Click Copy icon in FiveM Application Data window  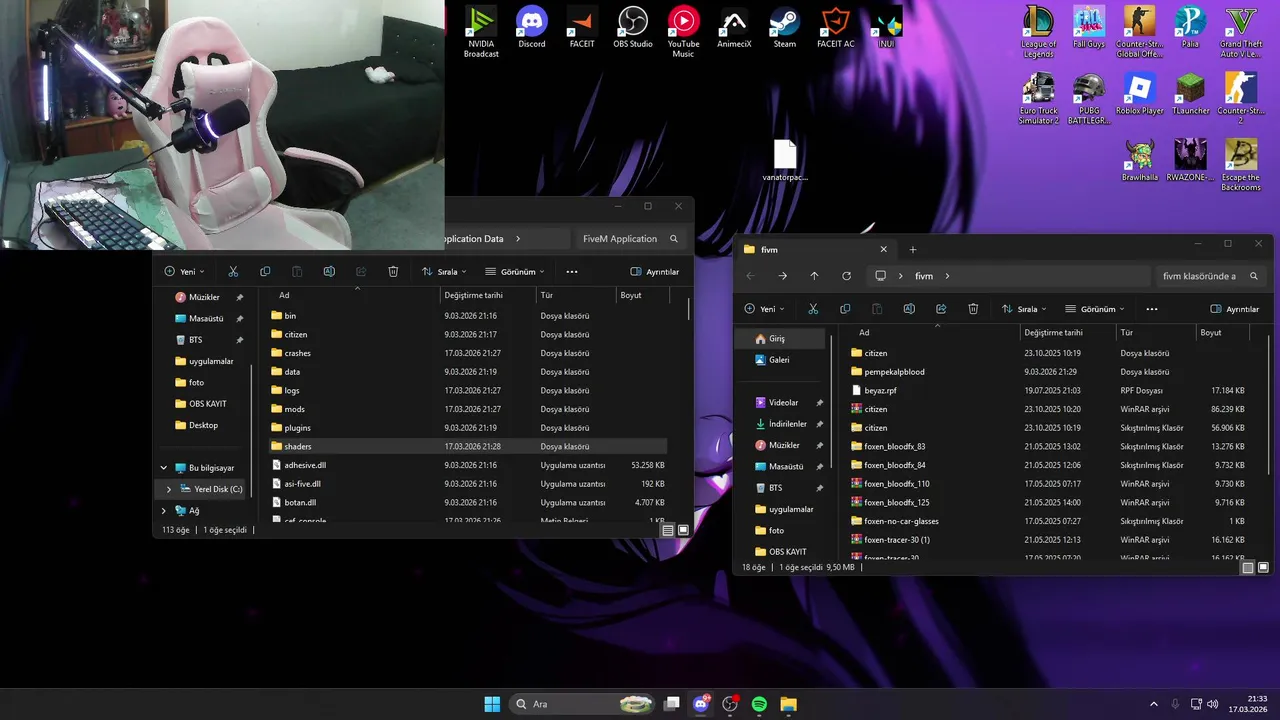coord(265,271)
